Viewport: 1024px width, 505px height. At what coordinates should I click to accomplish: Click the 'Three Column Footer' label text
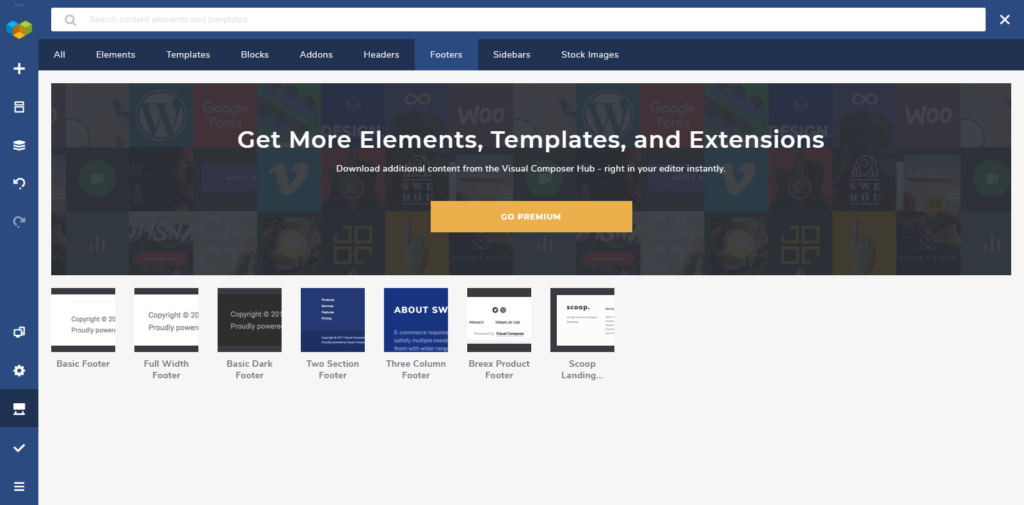[416, 369]
